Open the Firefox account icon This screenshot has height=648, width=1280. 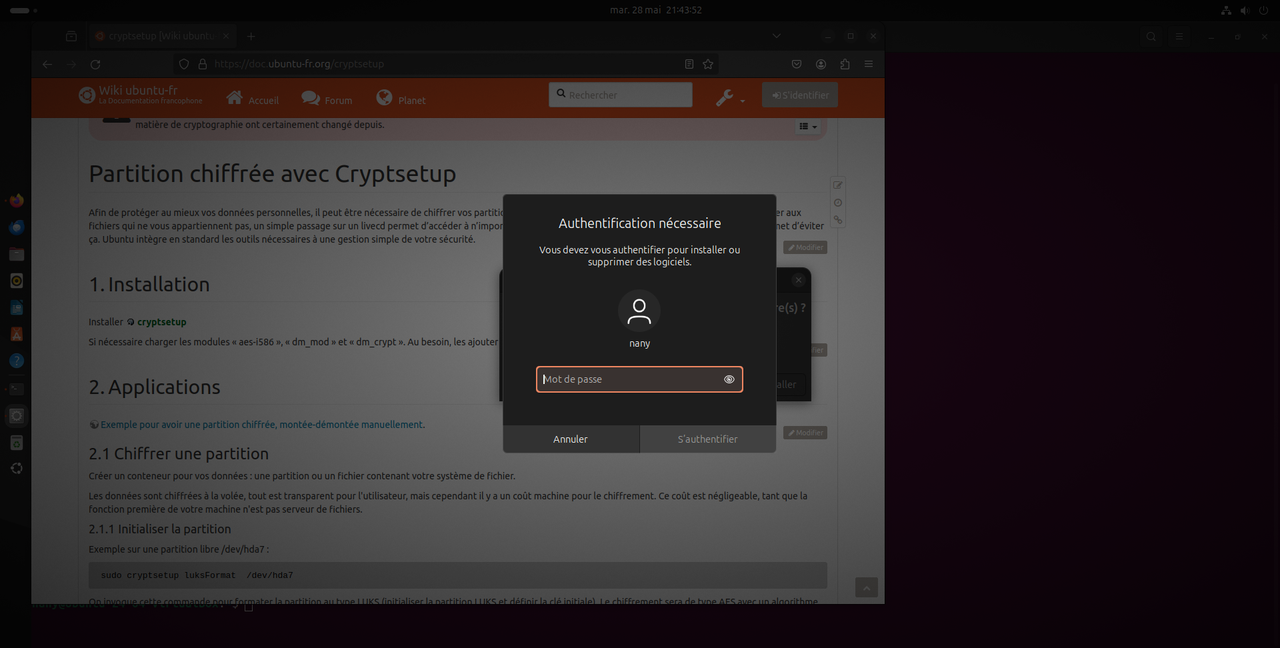[821, 64]
